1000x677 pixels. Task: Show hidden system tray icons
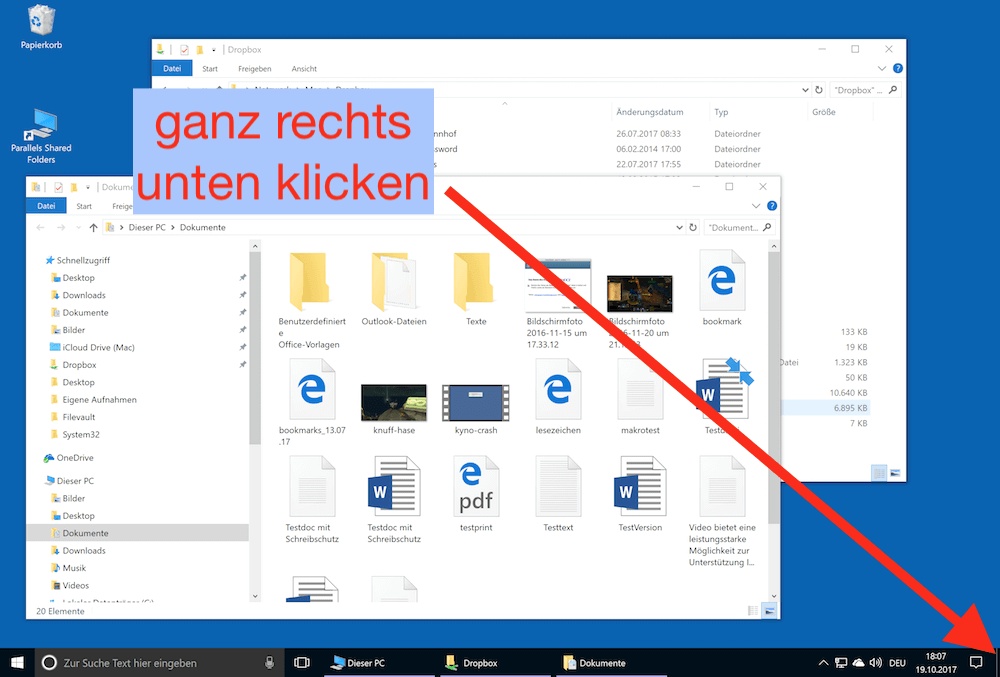tap(823, 662)
